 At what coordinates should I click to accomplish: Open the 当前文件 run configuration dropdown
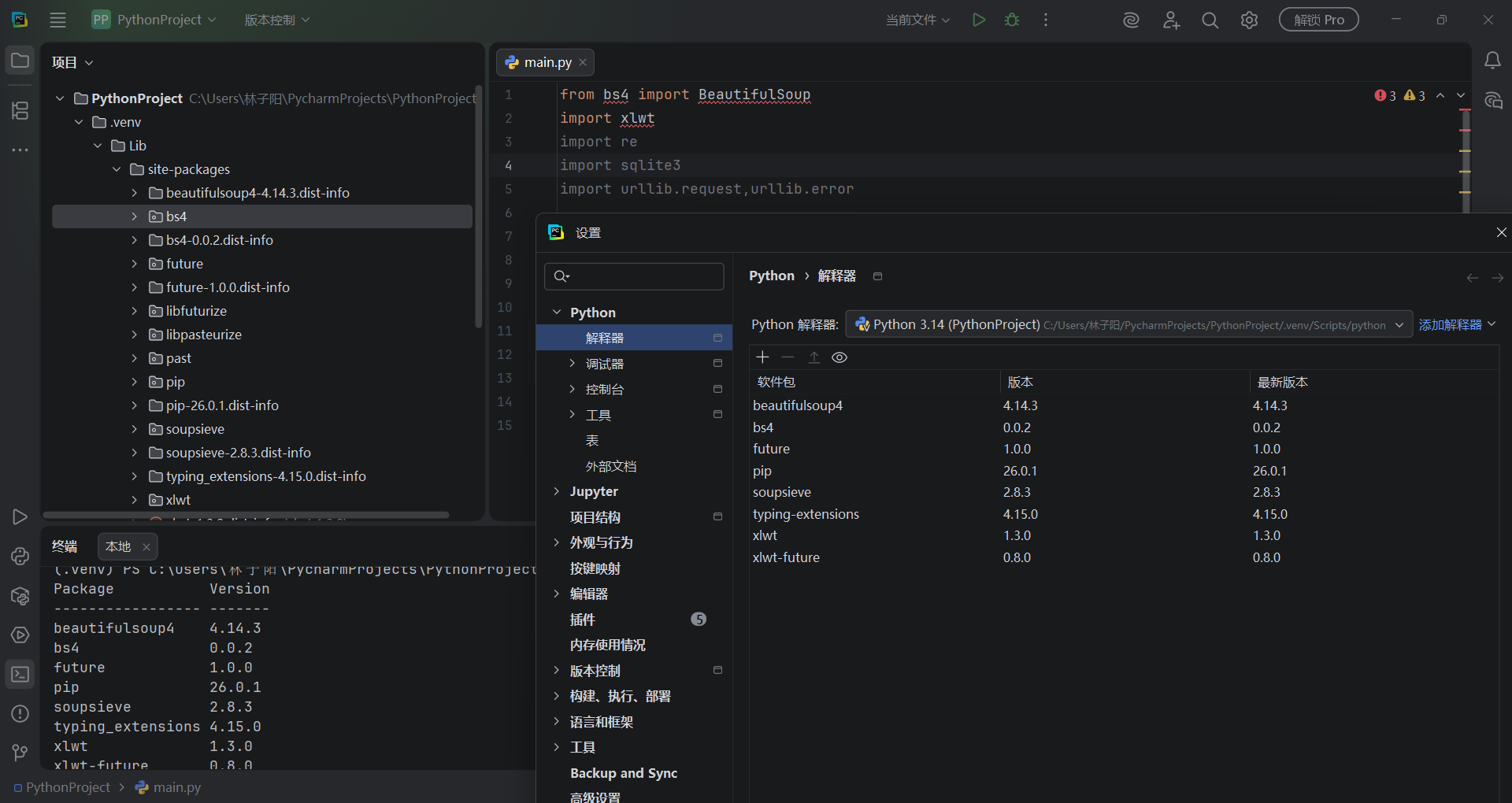[x=917, y=20]
